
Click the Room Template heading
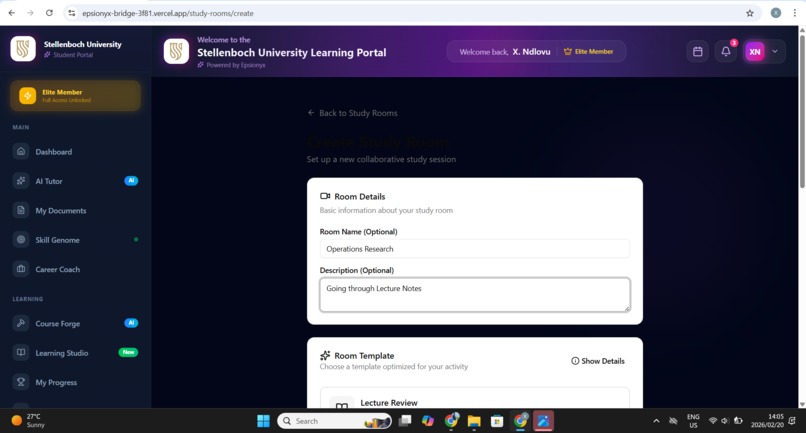point(364,356)
